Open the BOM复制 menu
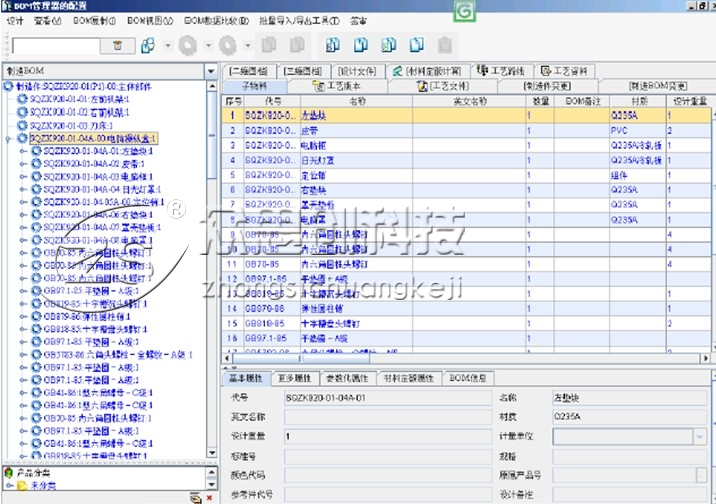This screenshot has width=716, height=504. tap(93, 20)
